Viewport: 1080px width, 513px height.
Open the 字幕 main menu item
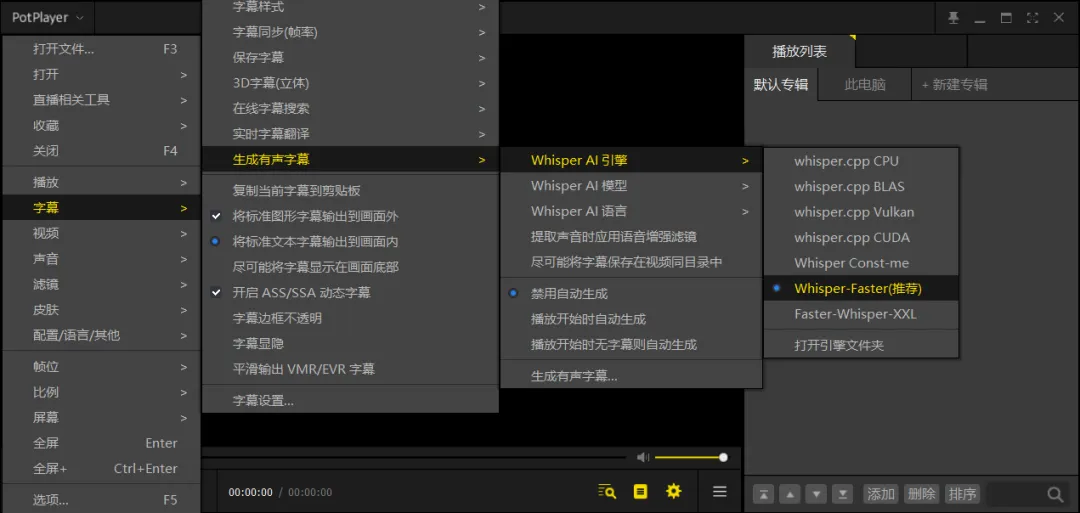101,208
